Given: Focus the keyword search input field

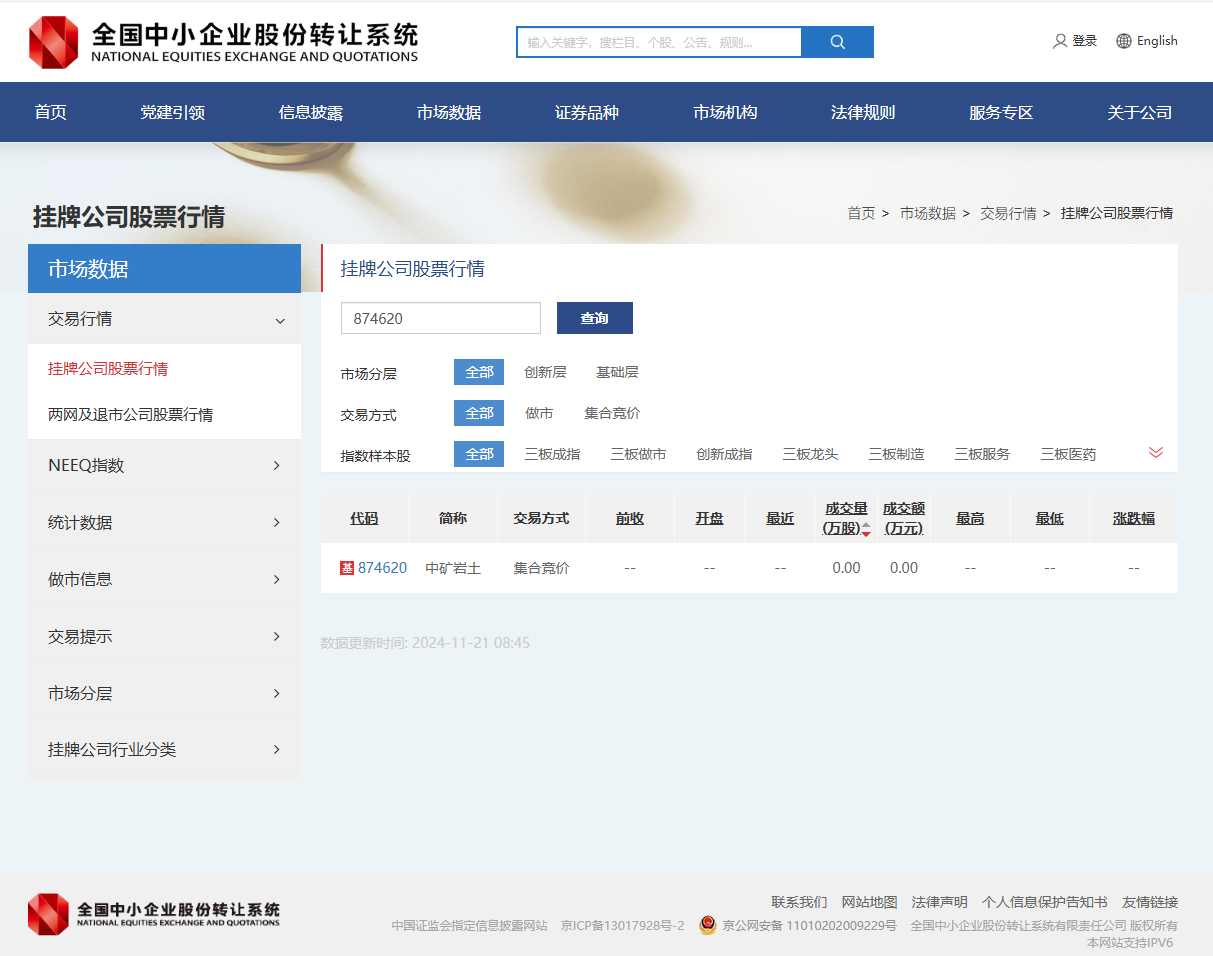Looking at the screenshot, I should coord(660,42).
